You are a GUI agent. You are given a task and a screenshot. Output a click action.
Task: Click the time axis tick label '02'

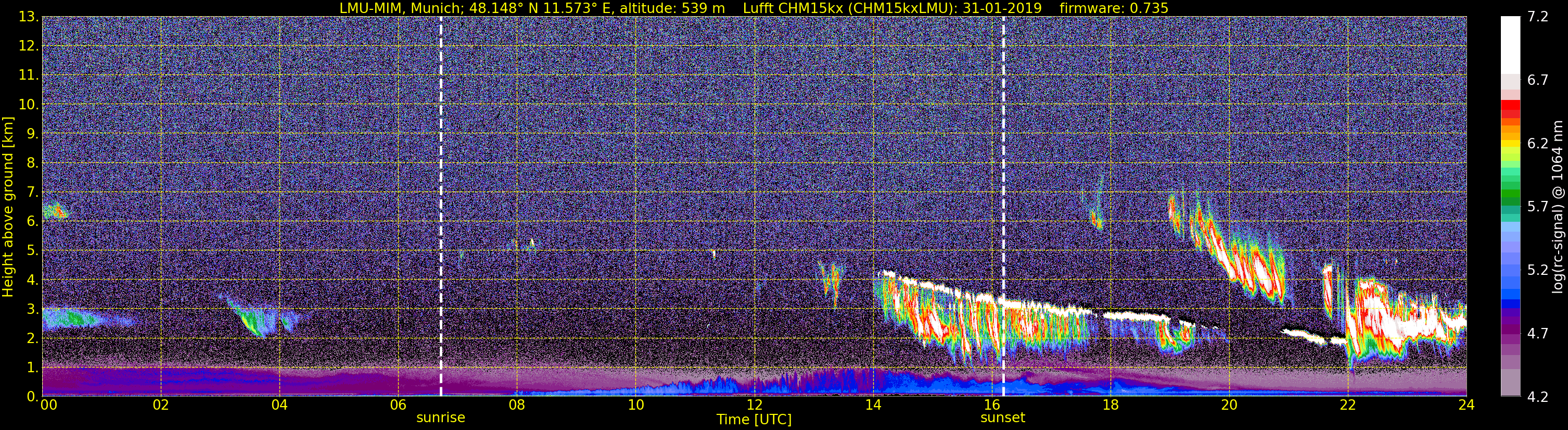click(161, 406)
